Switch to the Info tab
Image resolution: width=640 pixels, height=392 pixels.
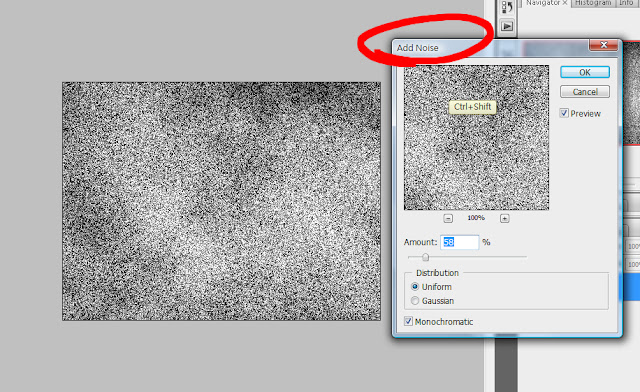626,3
